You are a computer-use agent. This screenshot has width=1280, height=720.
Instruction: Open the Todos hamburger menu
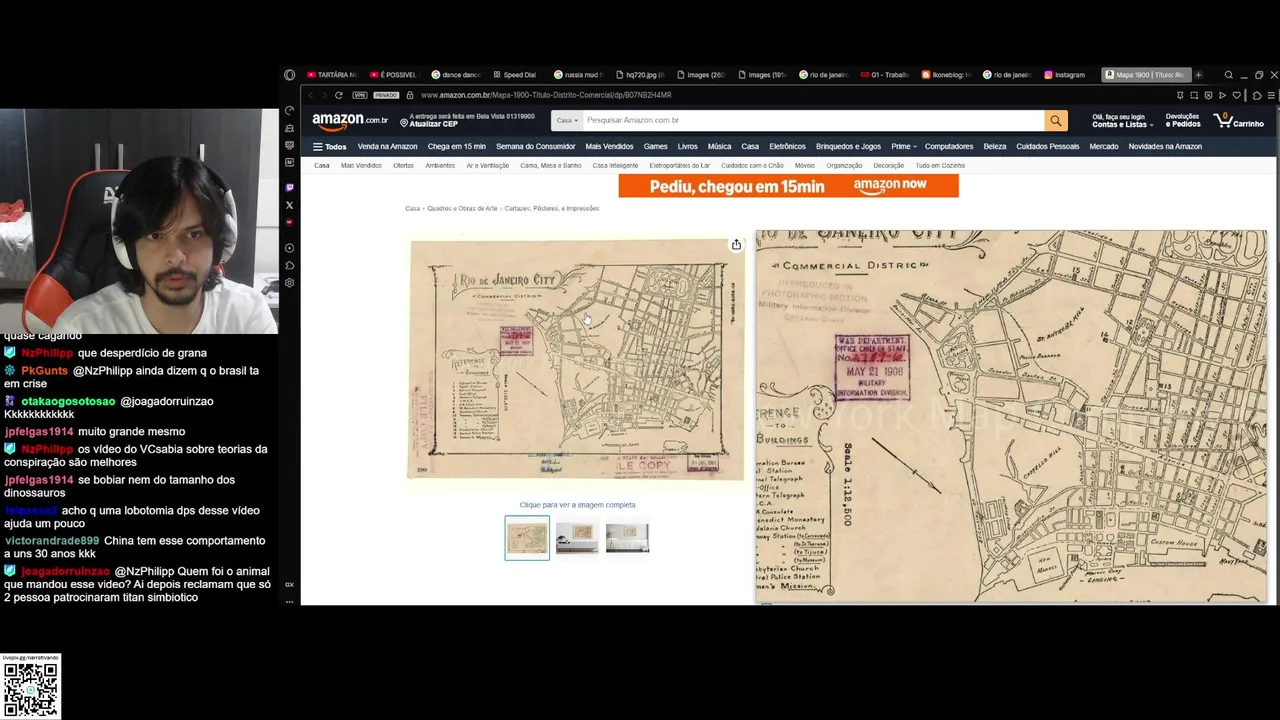pos(329,147)
